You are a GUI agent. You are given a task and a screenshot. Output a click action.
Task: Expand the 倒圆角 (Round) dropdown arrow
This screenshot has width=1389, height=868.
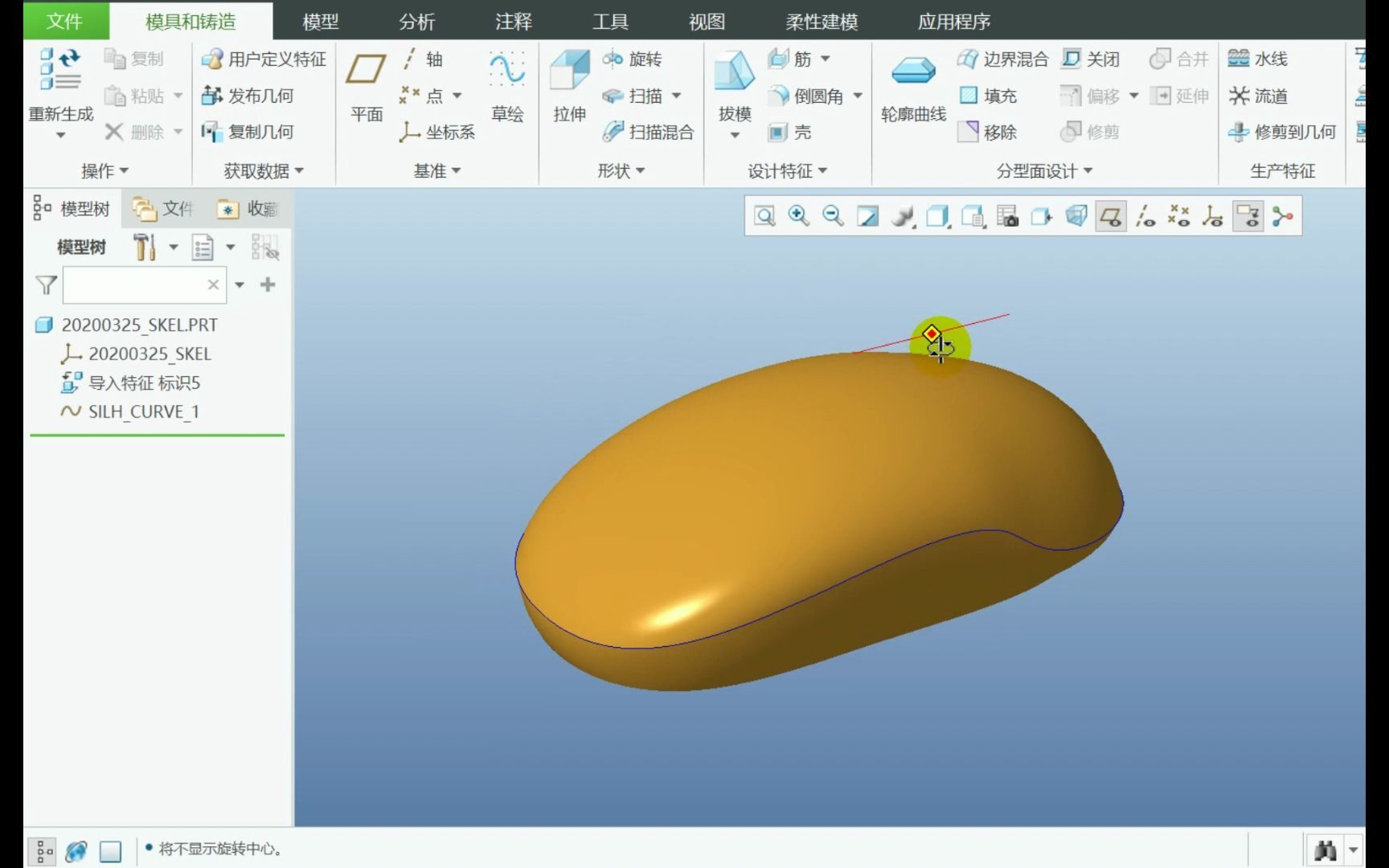[857, 96]
